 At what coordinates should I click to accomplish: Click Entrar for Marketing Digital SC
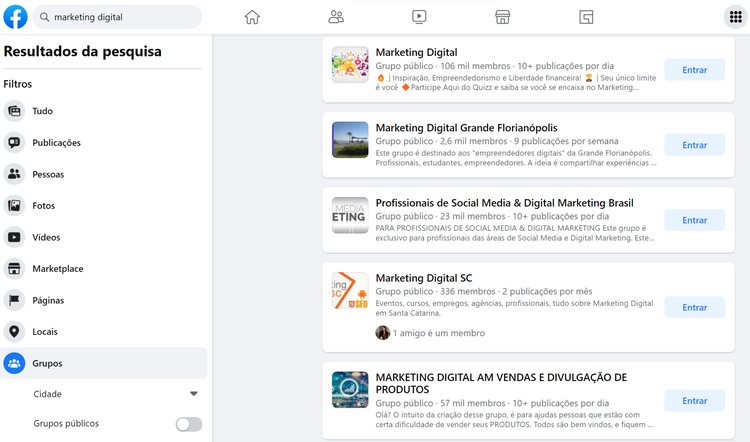tap(695, 308)
